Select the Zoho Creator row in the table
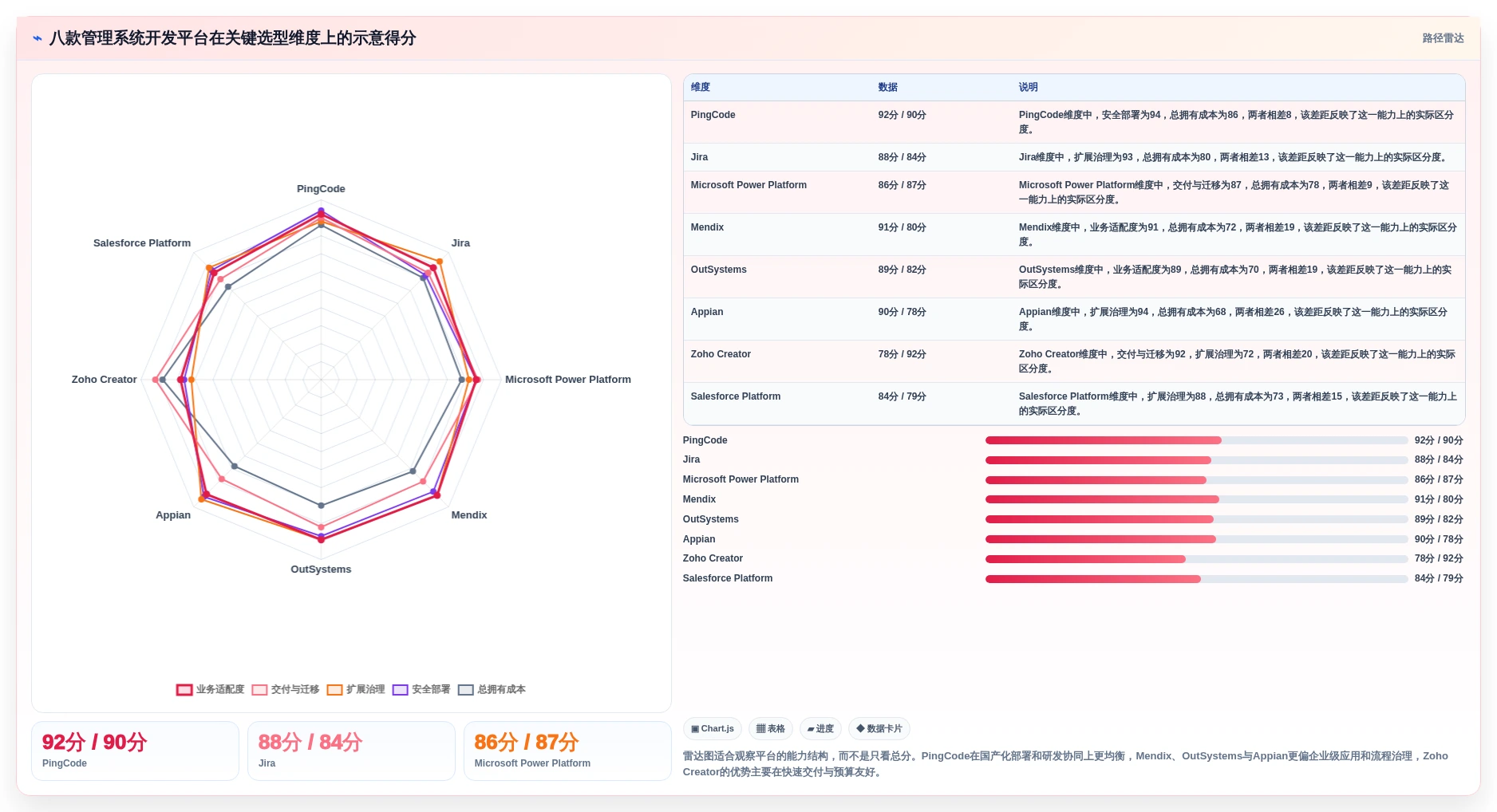This screenshot has height=812, width=1497. pyautogui.click(x=1074, y=361)
